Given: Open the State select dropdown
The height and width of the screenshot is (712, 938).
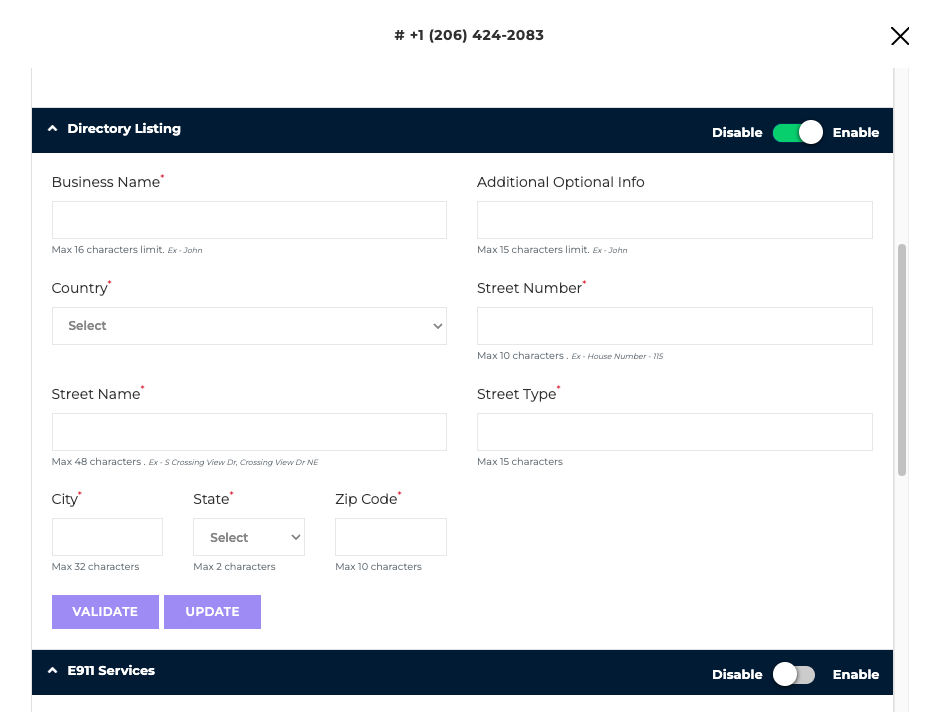Looking at the screenshot, I should point(249,537).
